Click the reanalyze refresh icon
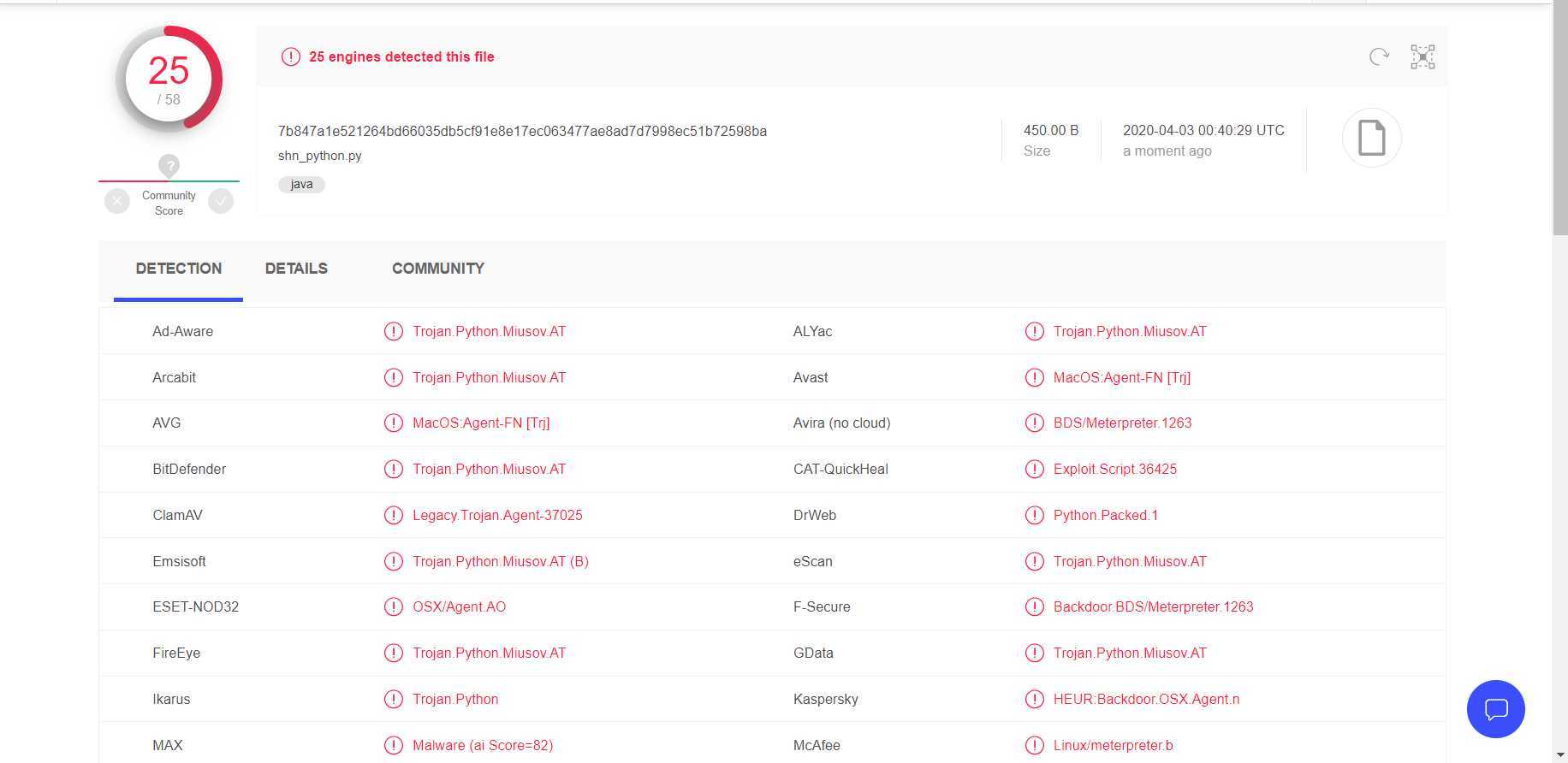This screenshot has height=763, width=1568. coord(1379,56)
